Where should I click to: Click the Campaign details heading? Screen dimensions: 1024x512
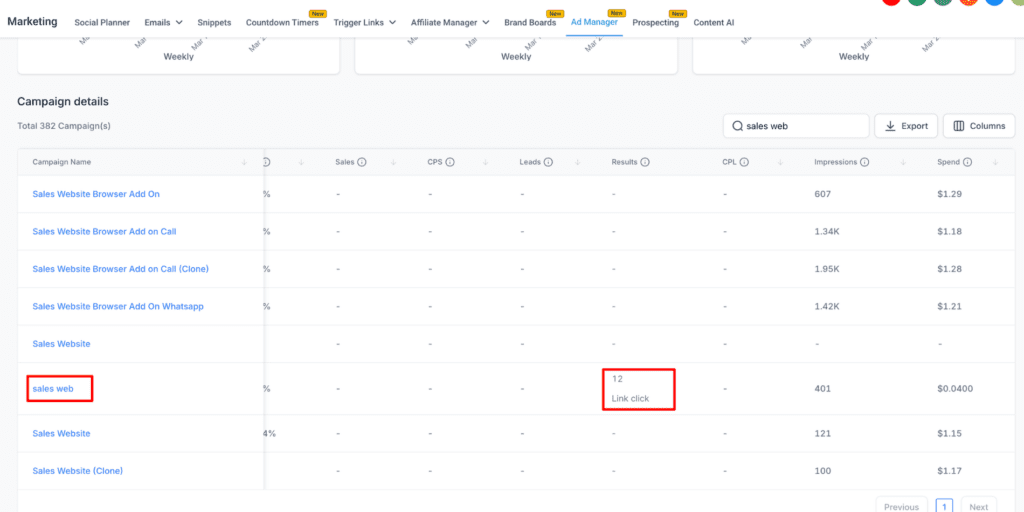coord(63,102)
